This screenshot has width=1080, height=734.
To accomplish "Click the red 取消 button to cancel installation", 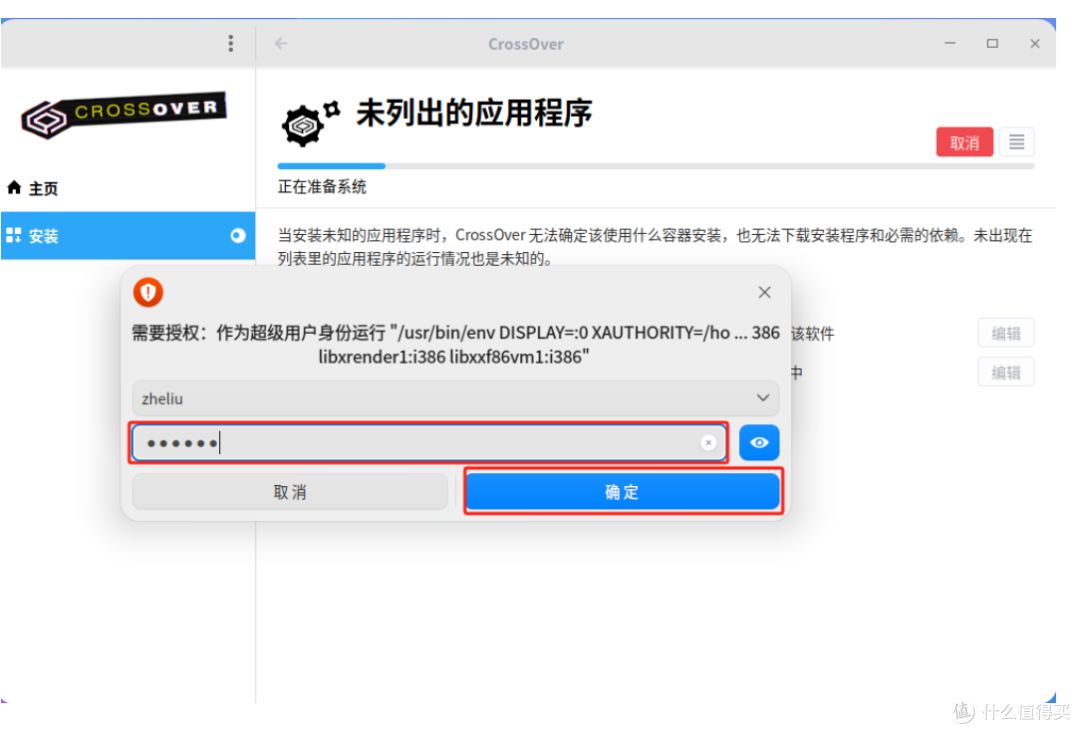I will pyautogui.click(x=964, y=141).
